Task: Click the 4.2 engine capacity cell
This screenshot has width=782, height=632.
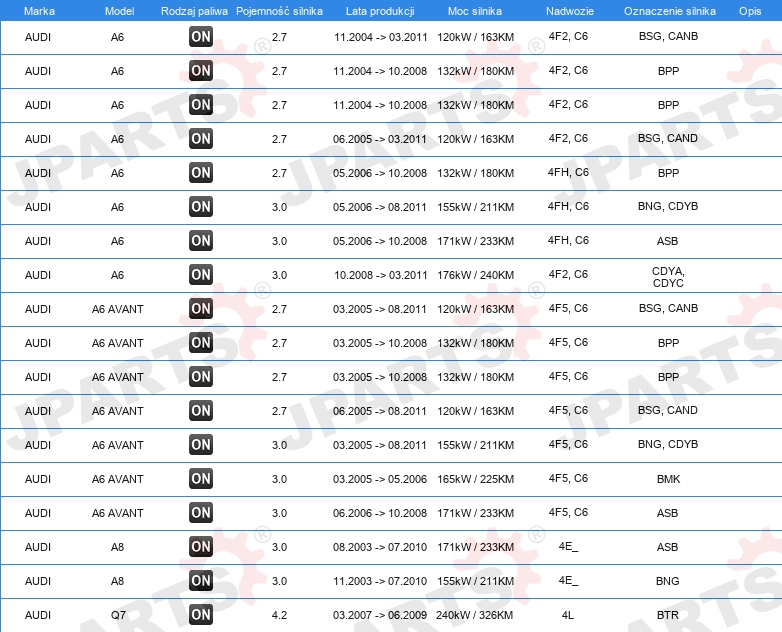Action: tap(279, 615)
